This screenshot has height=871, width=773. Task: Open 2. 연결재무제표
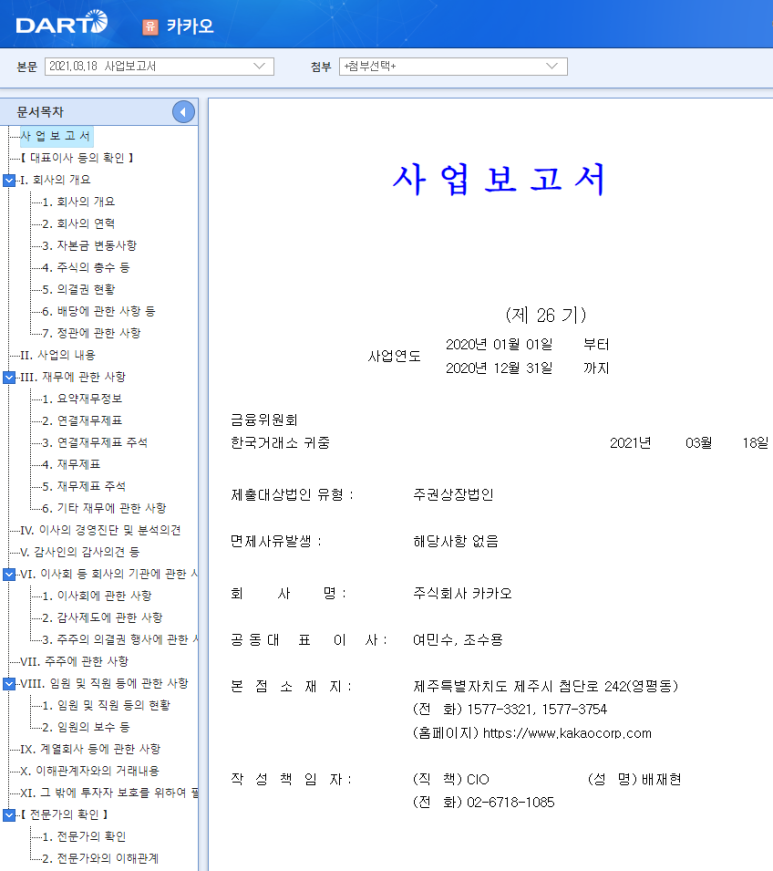tap(82, 421)
